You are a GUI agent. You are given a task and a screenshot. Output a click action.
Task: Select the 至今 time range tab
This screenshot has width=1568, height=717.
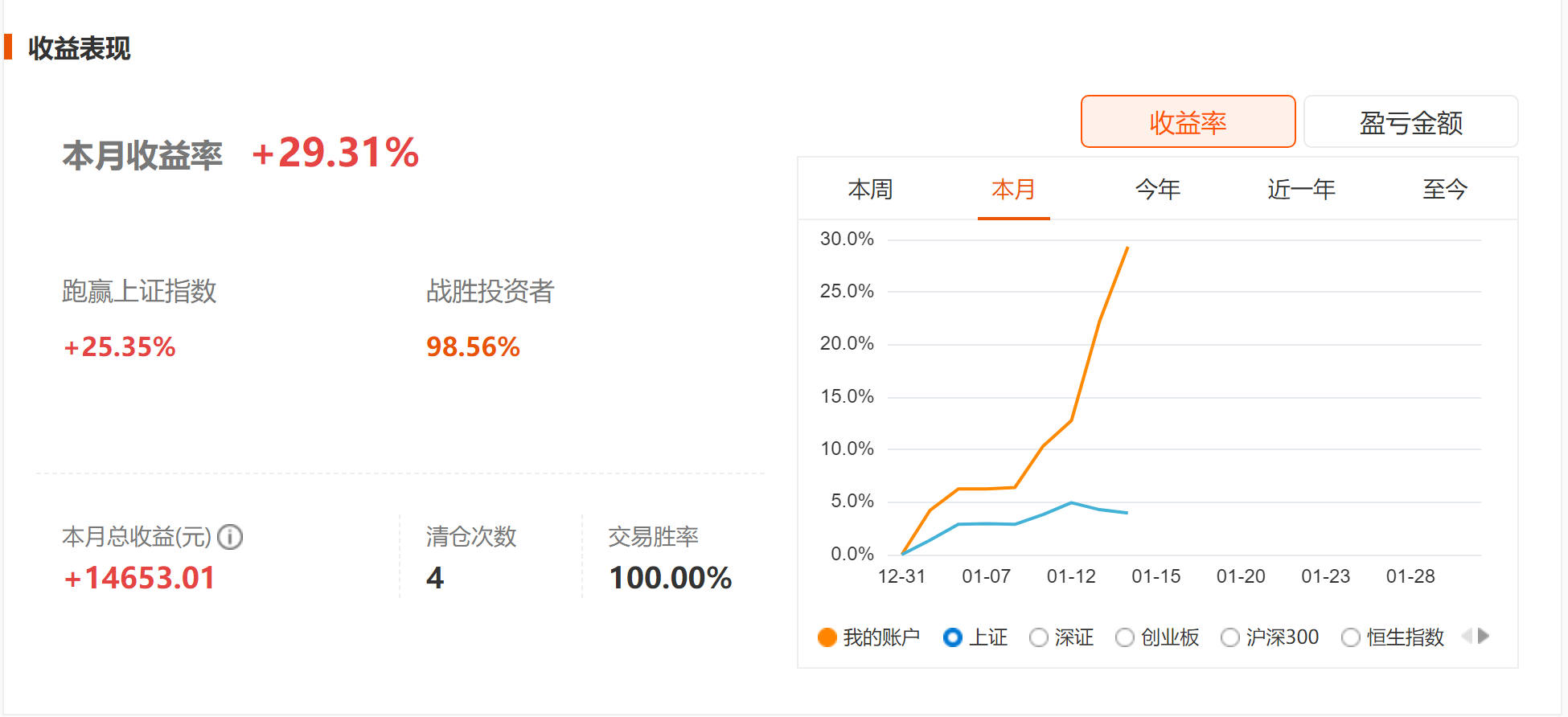pyautogui.click(x=1445, y=190)
